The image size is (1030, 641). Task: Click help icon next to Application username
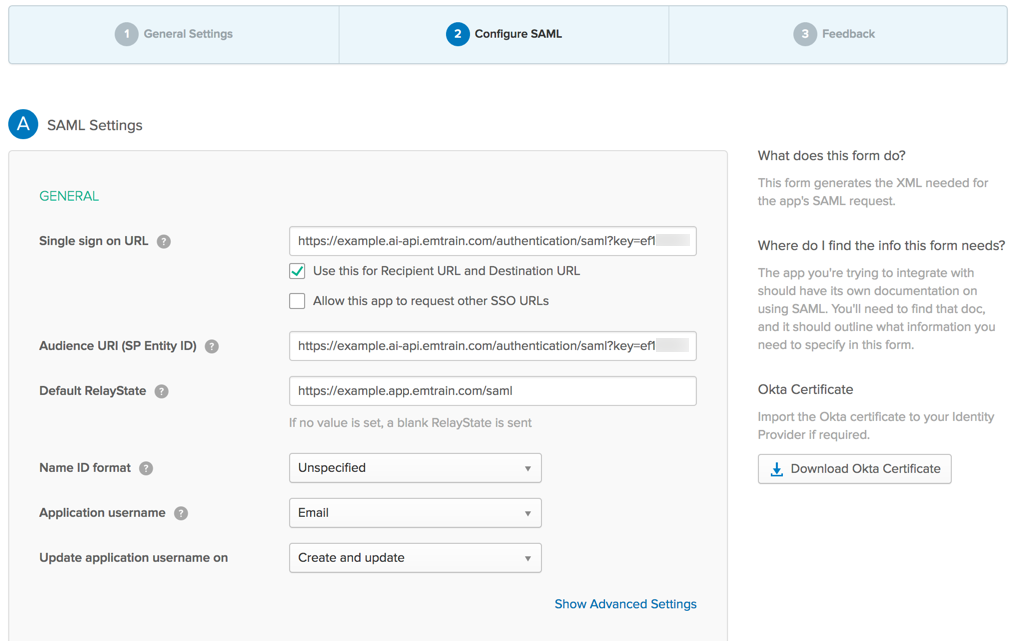pyautogui.click(x=181, y=513)
